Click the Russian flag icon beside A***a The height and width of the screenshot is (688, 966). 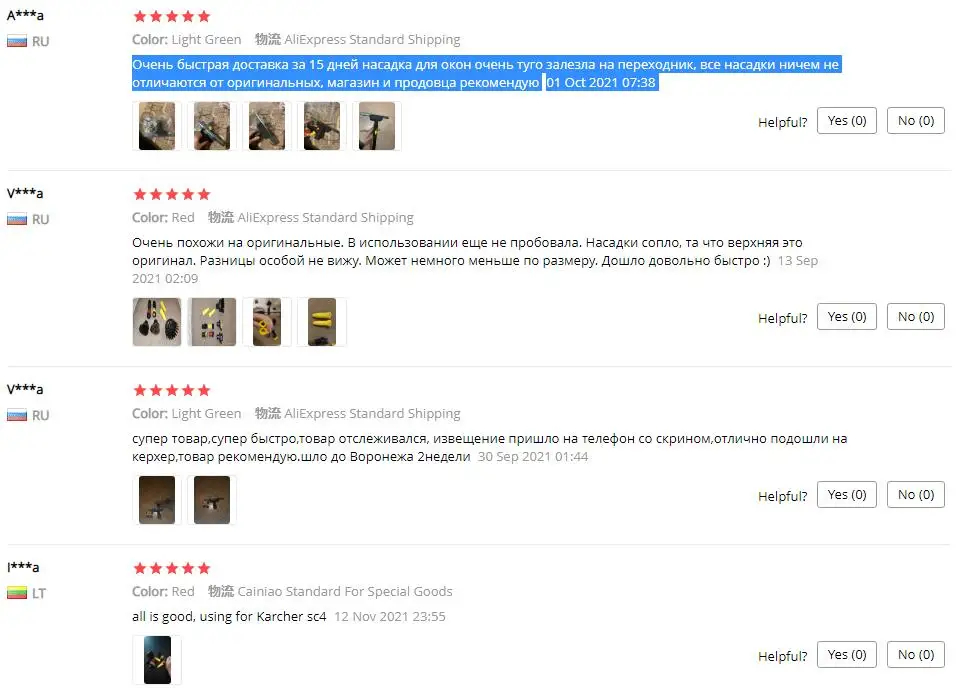tap(17, 41)
